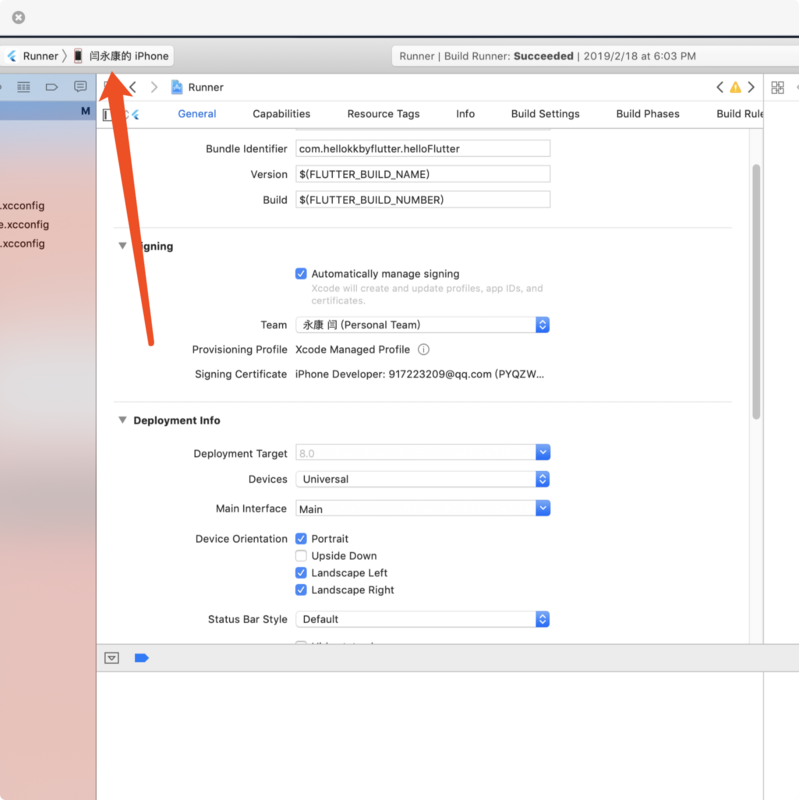Select the Runner scheme in toolbar
This screenshot has width=799, height=800.
[x=33, y=56]
